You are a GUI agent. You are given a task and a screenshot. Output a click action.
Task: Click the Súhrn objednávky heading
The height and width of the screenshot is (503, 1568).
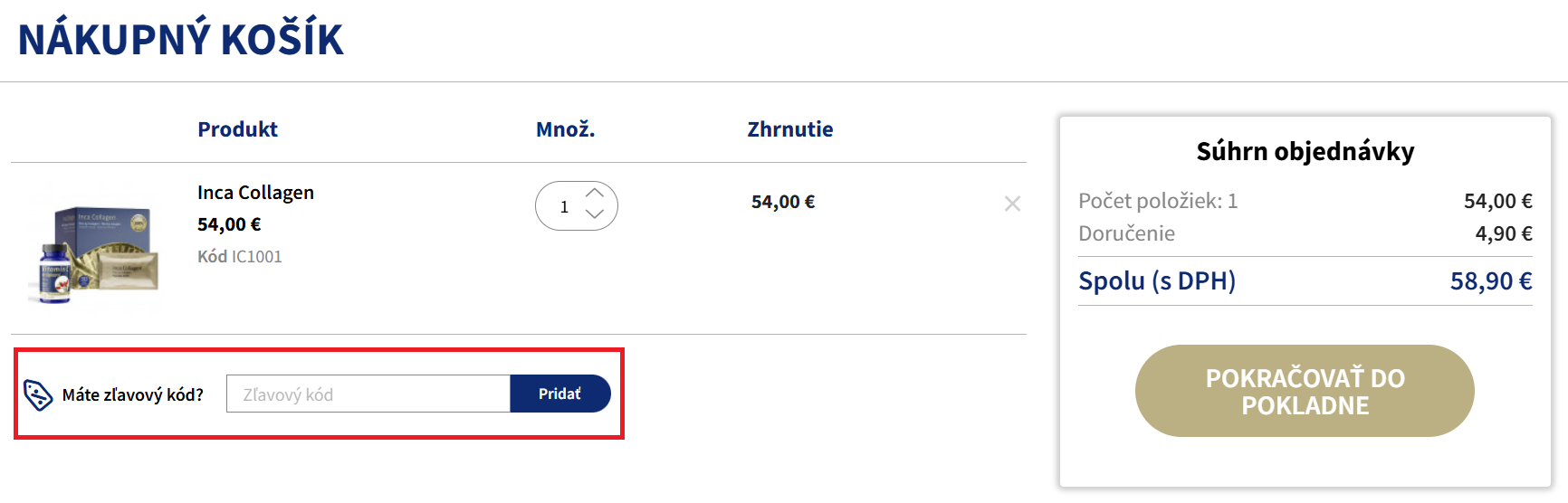click(1305, 151)
